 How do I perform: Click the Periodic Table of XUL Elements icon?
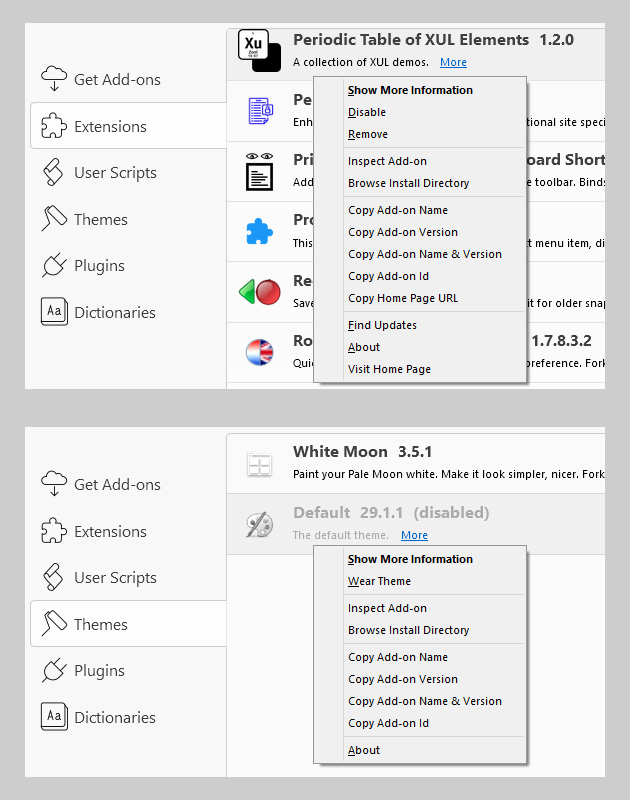tap(260, 51)
